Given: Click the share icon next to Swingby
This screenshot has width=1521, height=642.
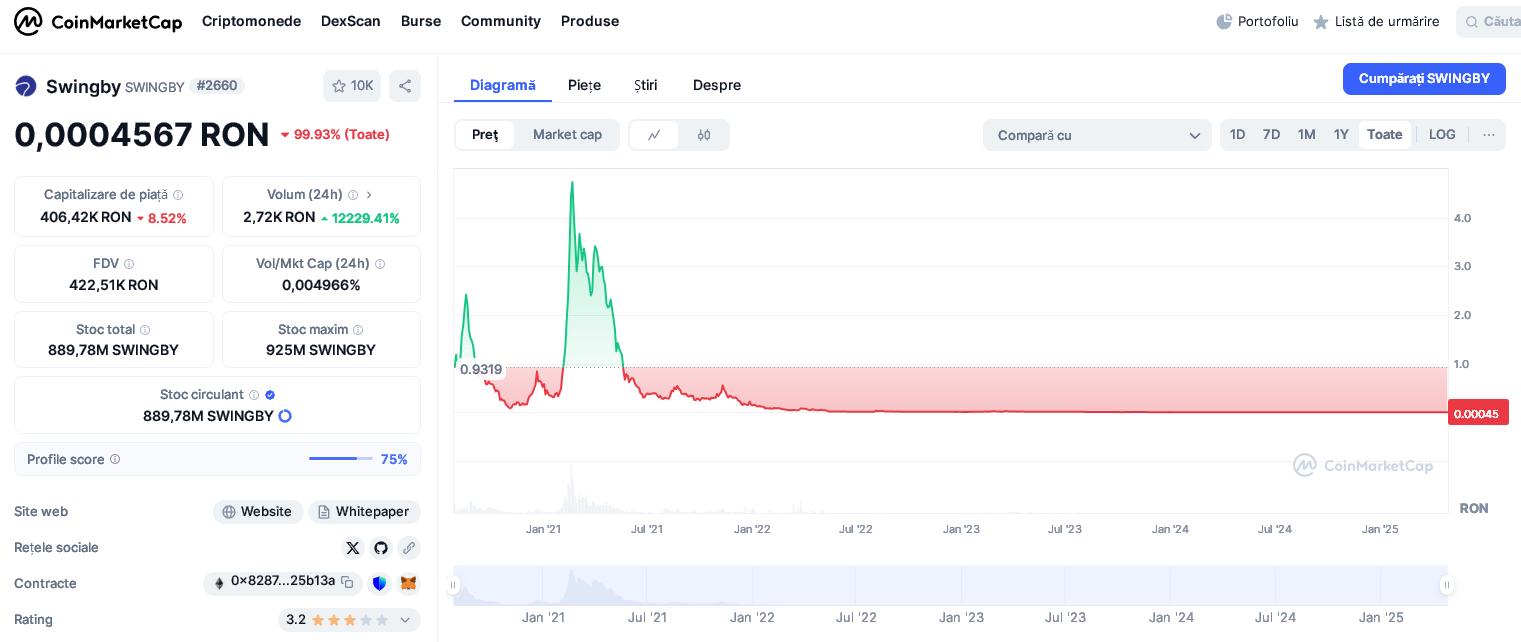Looking at the screenshot, I should (x=405, y=86).
